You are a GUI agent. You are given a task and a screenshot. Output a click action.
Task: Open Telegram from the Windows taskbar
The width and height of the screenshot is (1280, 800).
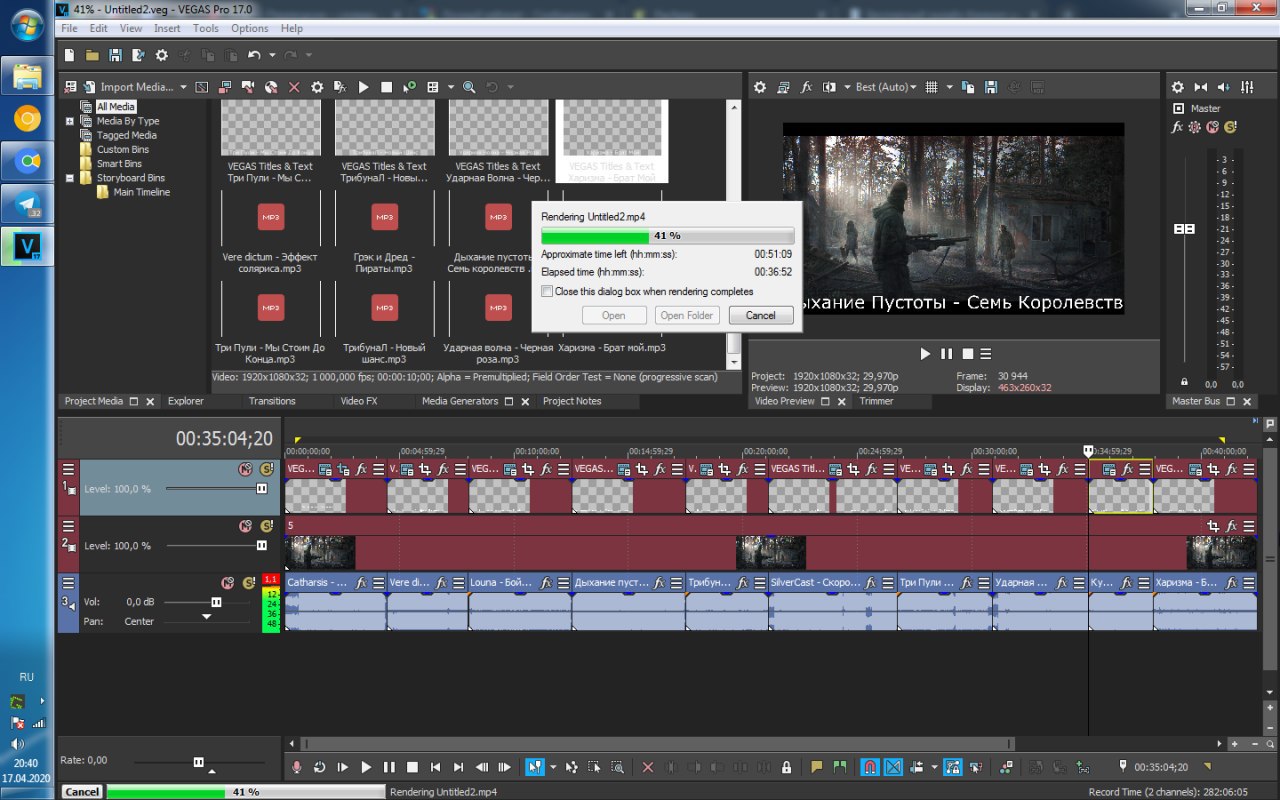click(27, 203)
